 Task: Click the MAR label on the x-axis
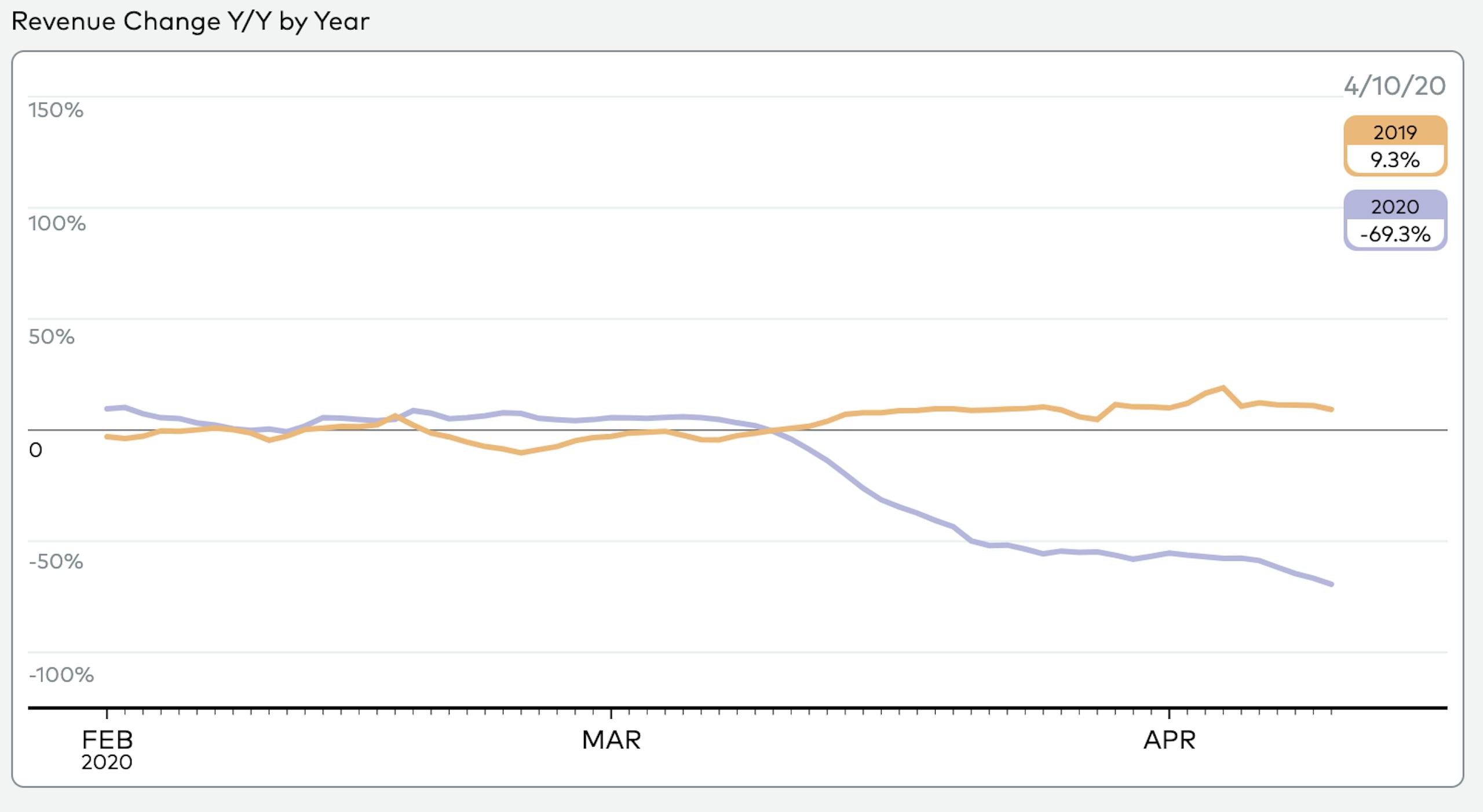coord(611,740)
